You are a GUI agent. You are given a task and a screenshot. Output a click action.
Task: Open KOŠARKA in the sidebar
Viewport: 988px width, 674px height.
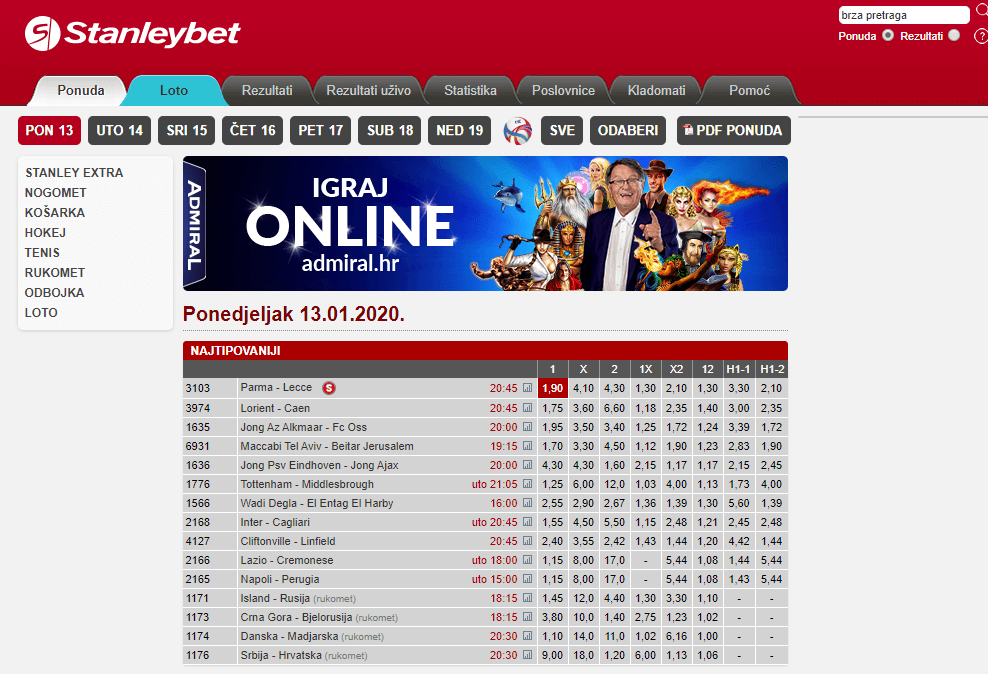coord(54,213)
